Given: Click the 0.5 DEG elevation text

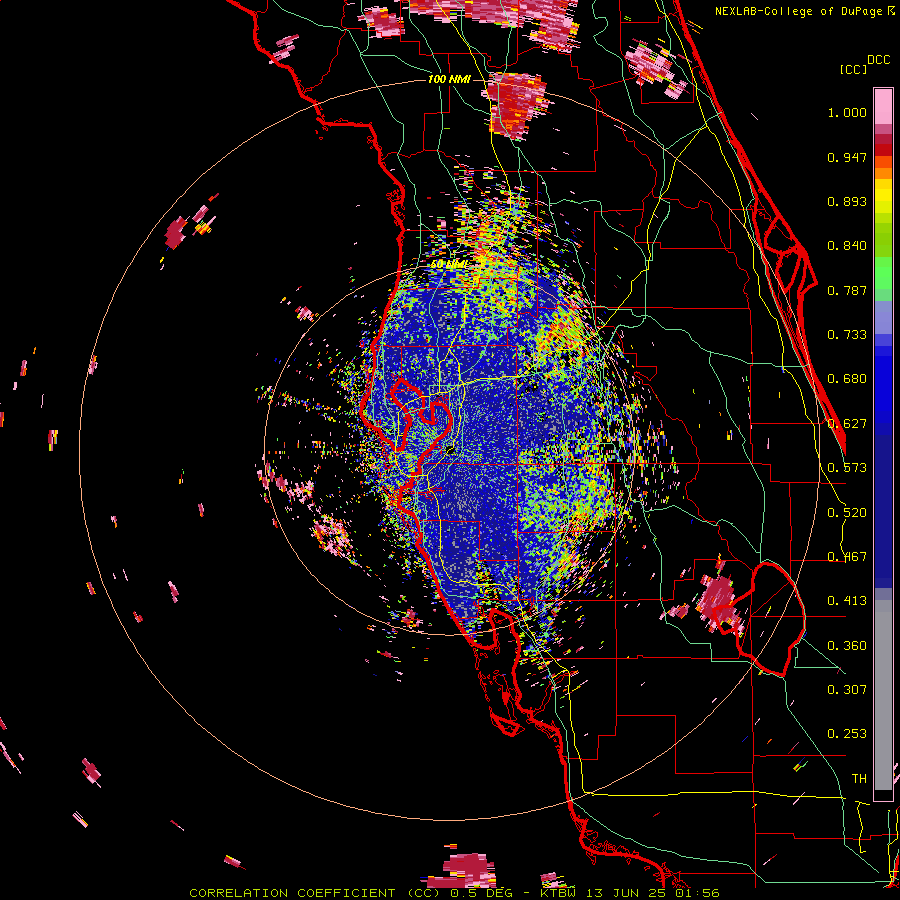Looking at the screenshot, I should 481,893.
